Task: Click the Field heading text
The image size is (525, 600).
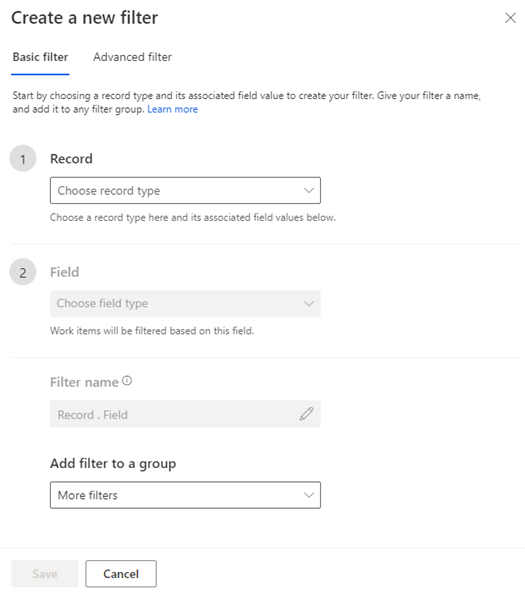Action: pyautogui.click(x=65, y=272)
